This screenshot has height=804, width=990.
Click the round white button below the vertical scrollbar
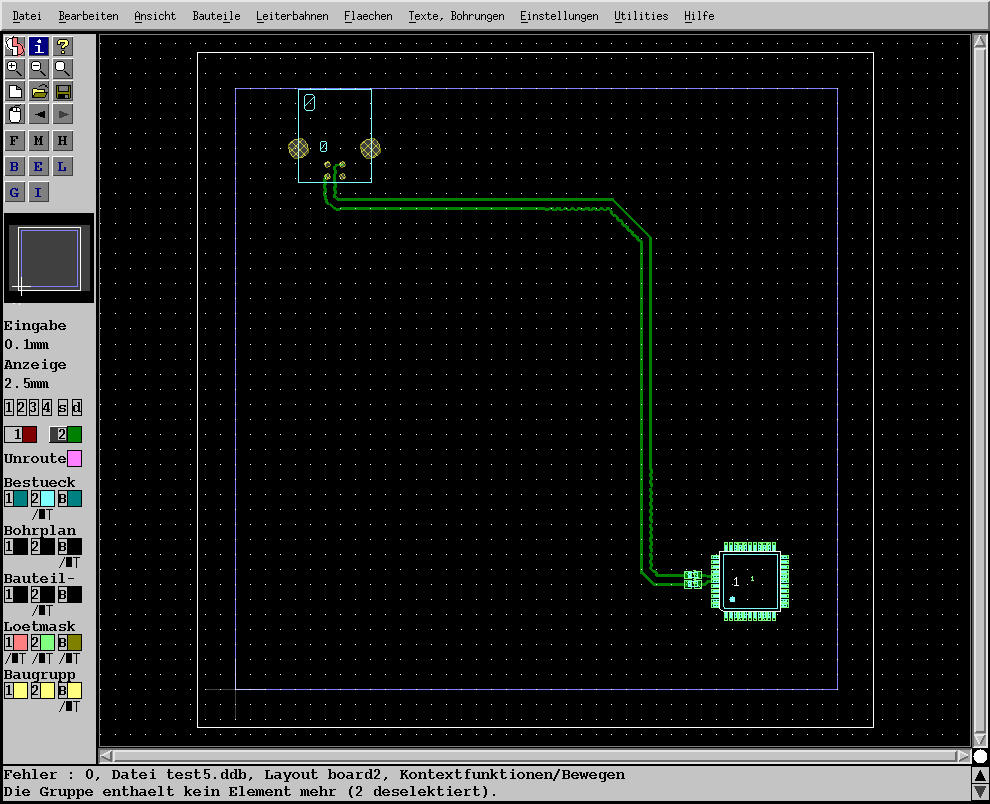pyautogui.click(x=981, y=756)
